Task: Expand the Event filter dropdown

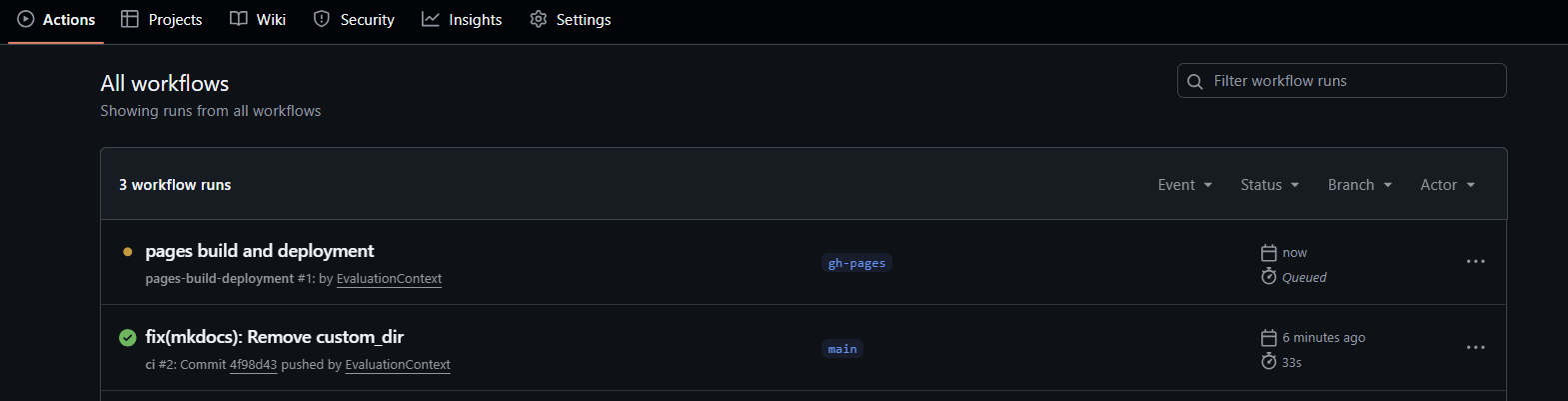Action: [x=1184, y=185]
